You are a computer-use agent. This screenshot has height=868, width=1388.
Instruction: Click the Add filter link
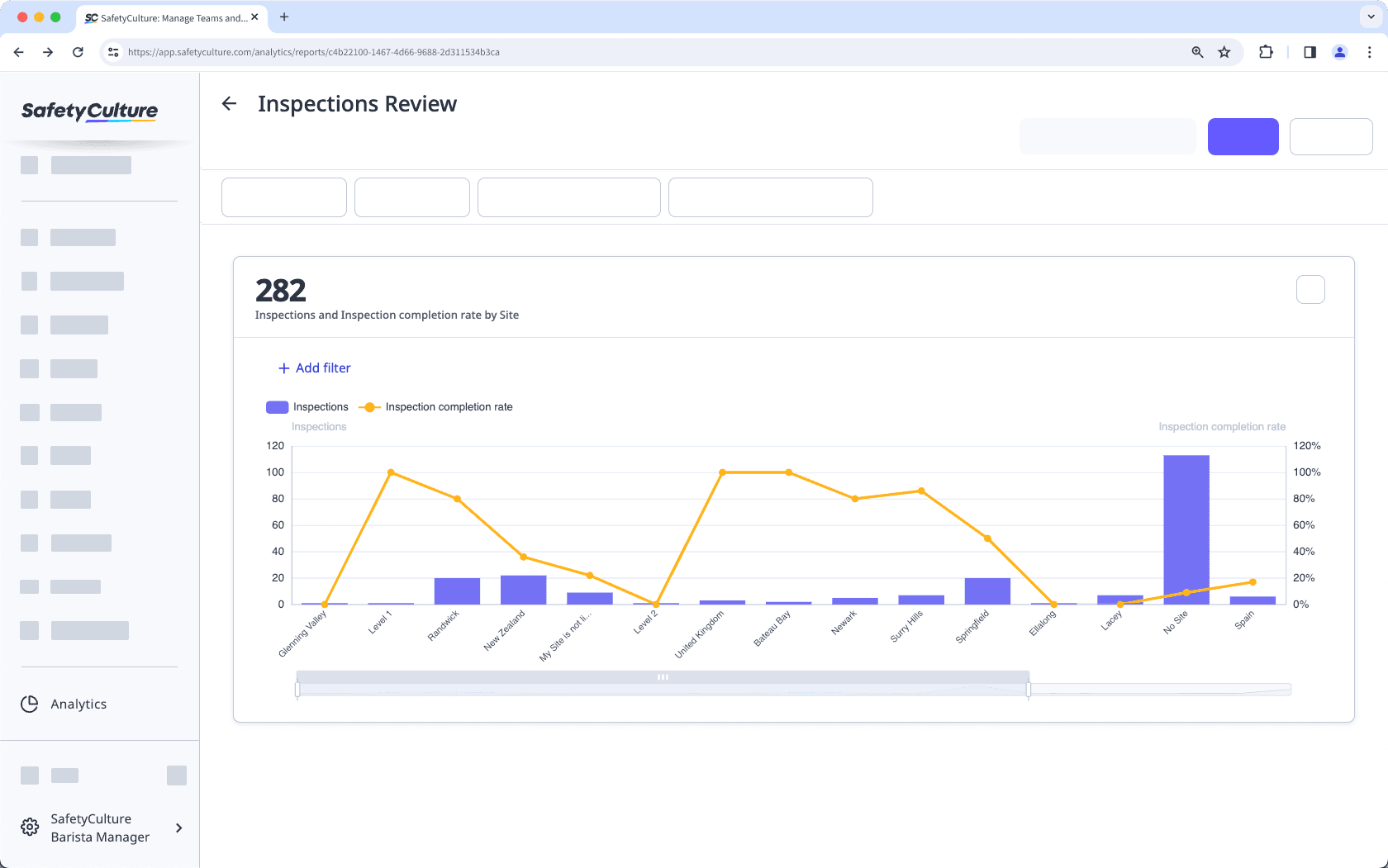[314, 368]
